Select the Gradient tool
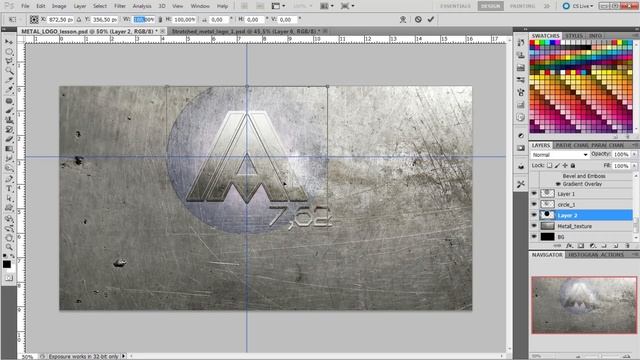The width and height of the screenshot is (640, 360). pyautogui.click(x=9, y=149)
